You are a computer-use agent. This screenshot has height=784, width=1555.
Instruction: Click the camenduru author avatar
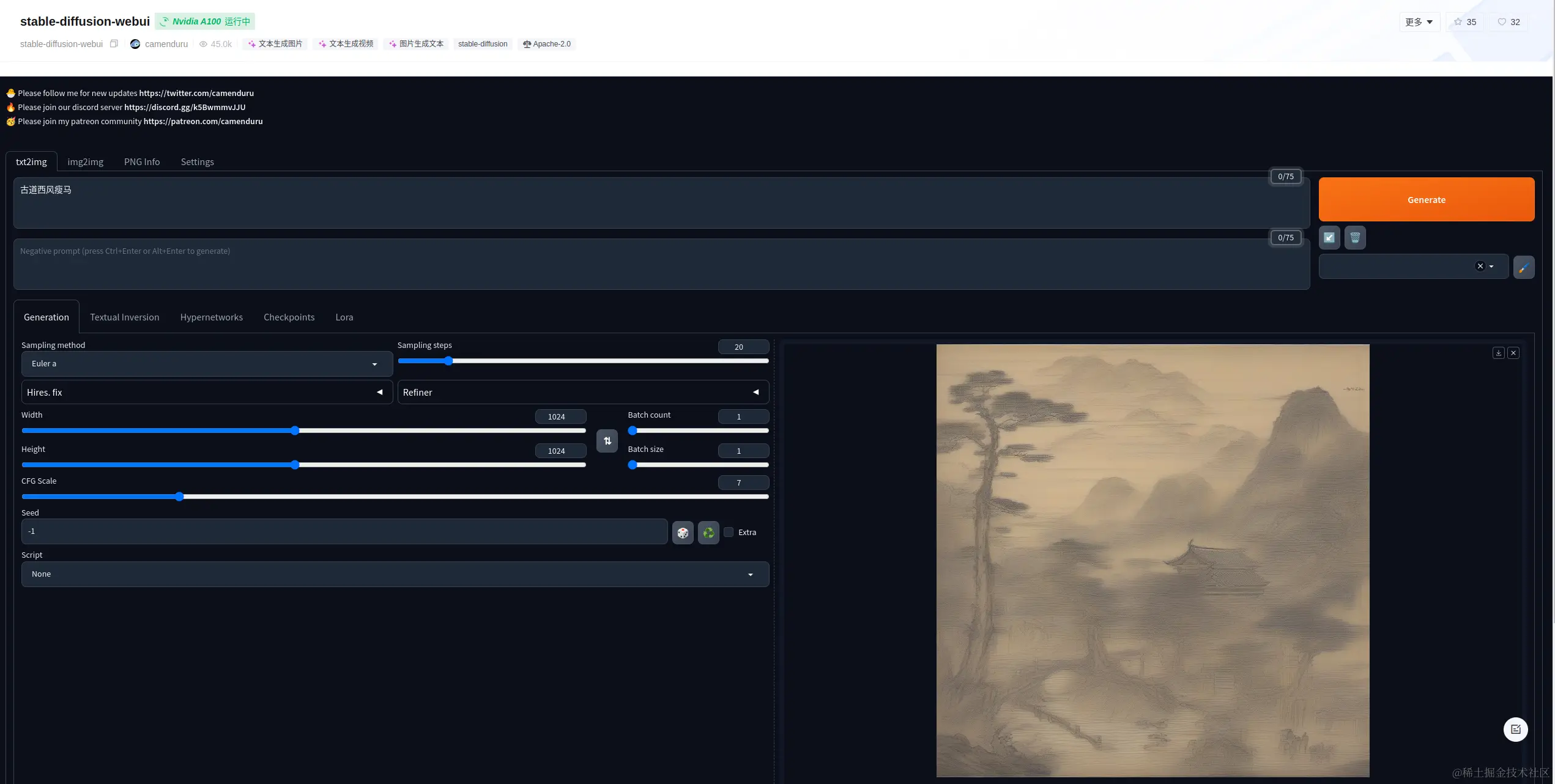(x=135, y=44)
